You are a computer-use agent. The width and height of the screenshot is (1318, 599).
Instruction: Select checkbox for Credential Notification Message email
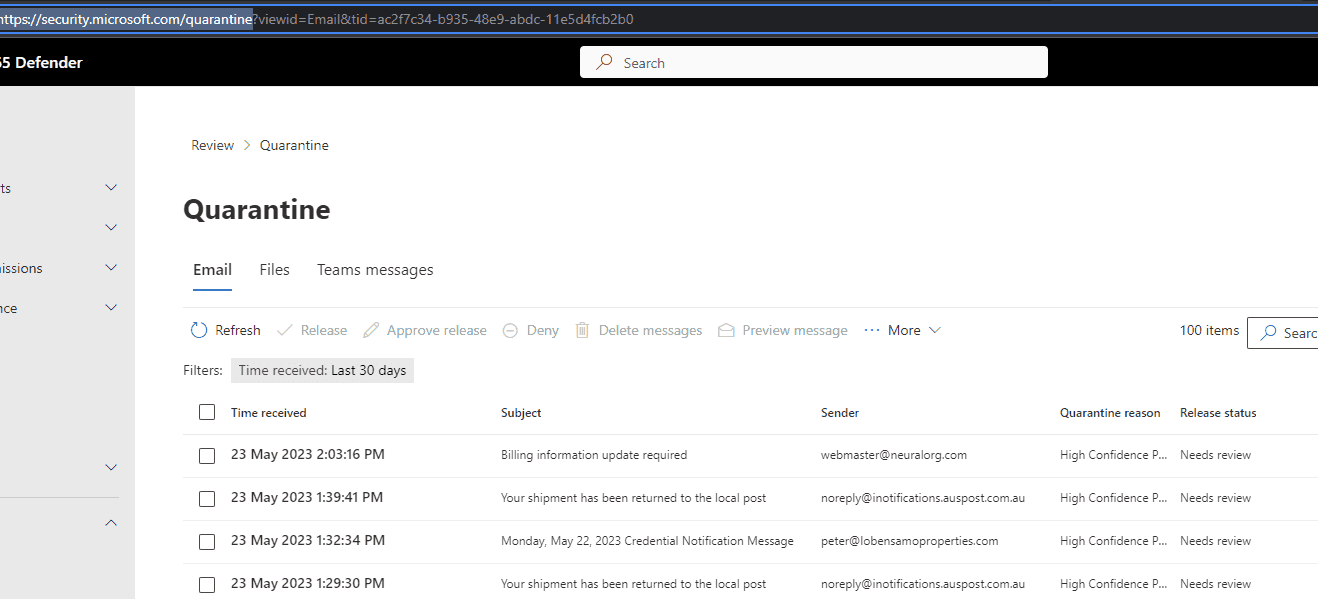207,541
